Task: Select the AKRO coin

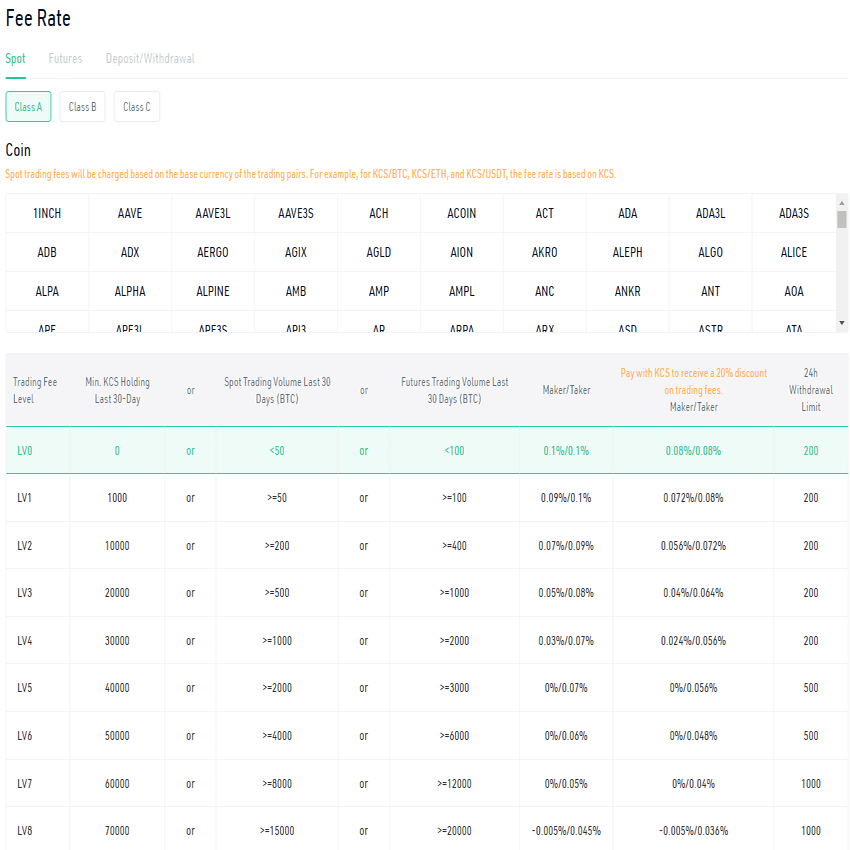Action: point(544,252)
